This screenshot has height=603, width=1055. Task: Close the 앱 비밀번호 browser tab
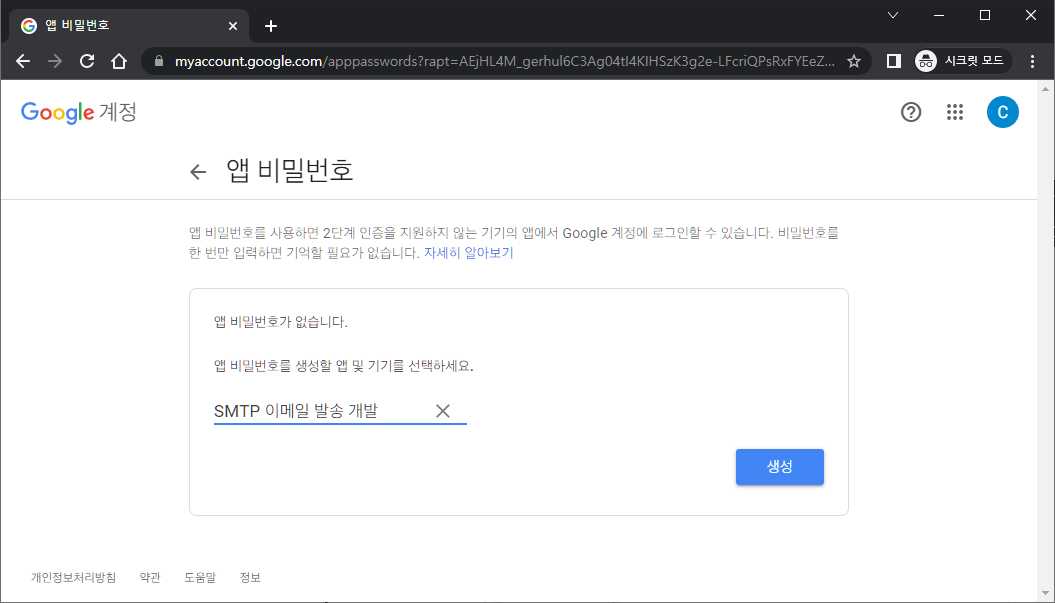pos(233,26)
